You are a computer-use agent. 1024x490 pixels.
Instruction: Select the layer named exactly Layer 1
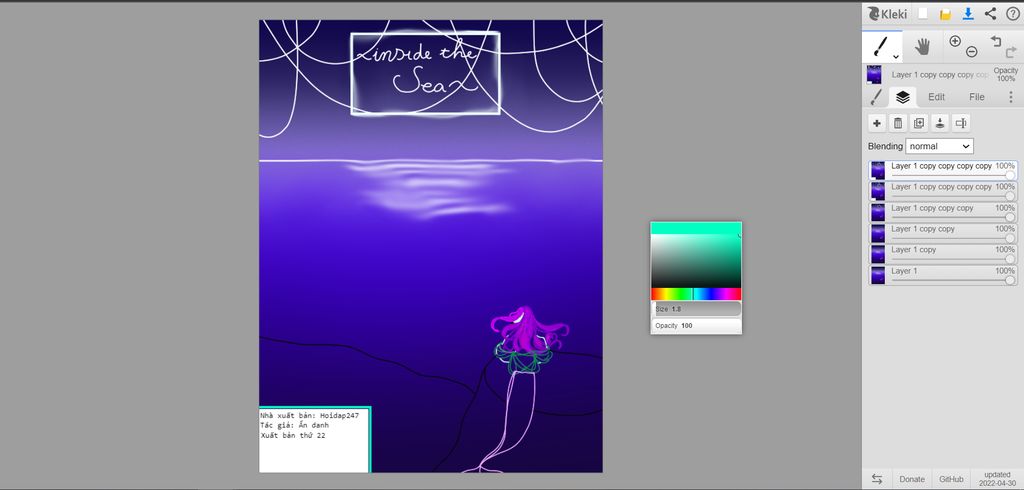(x=942, y=275)
